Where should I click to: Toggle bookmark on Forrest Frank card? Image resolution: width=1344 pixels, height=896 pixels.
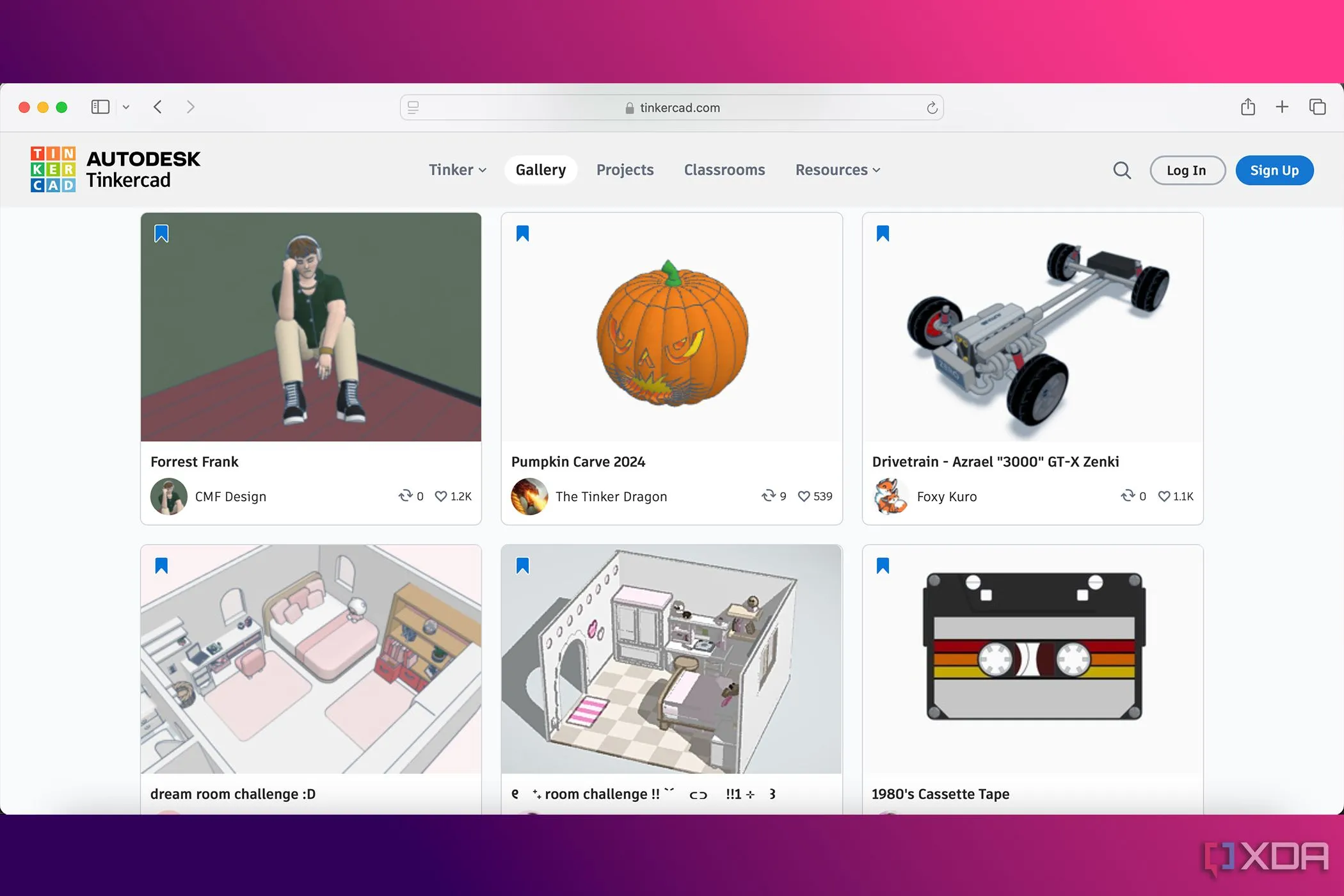point(161,234)
